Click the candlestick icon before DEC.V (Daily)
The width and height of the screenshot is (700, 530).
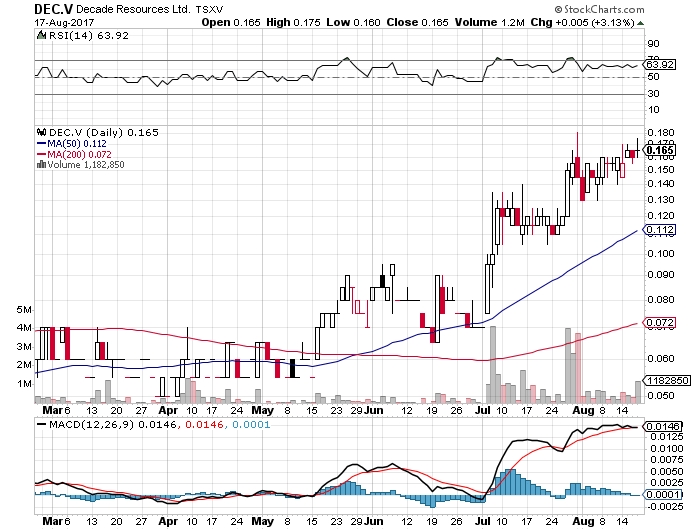pos(42,132)
